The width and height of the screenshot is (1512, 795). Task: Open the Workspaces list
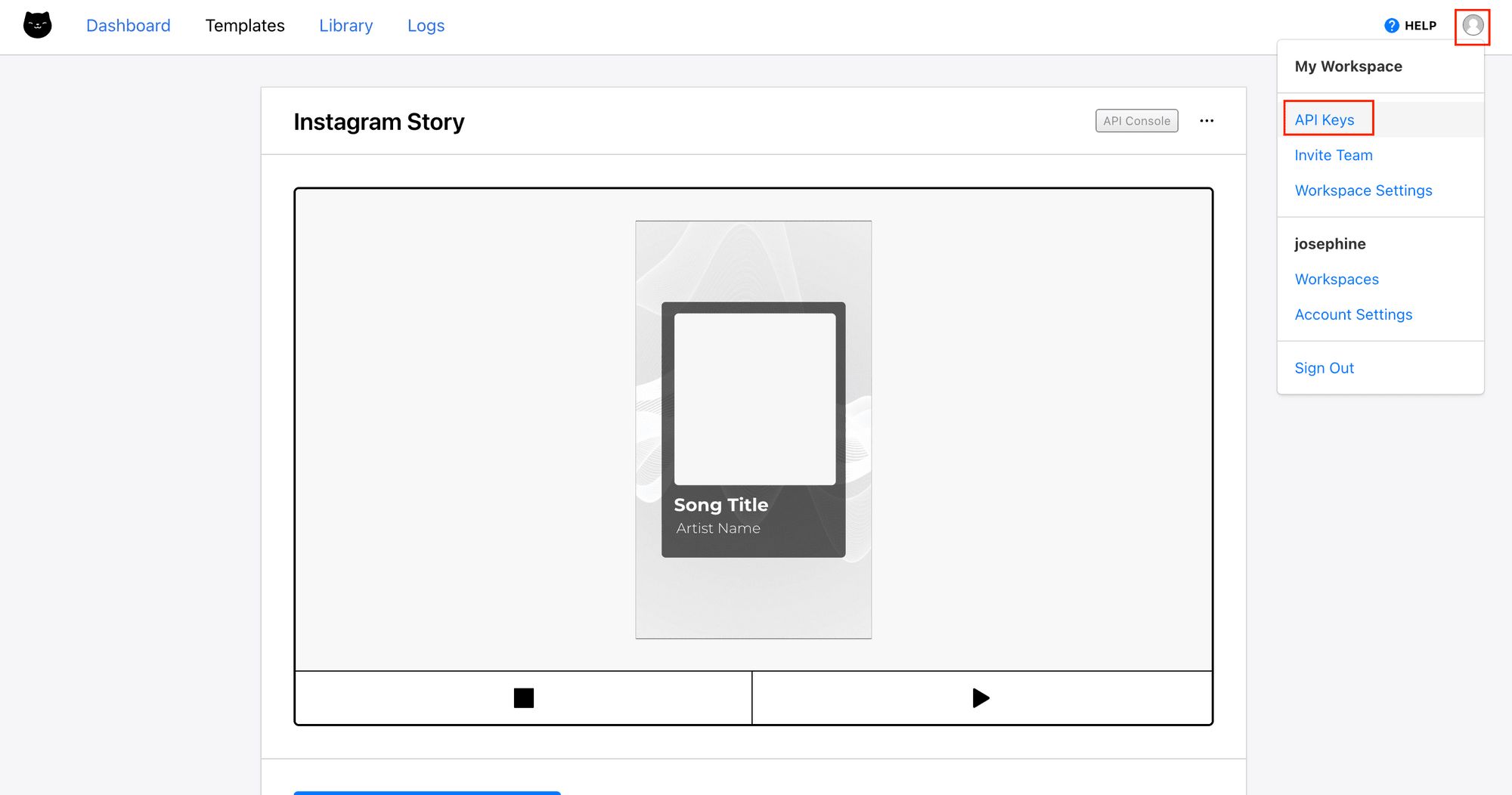[1337, 279]
